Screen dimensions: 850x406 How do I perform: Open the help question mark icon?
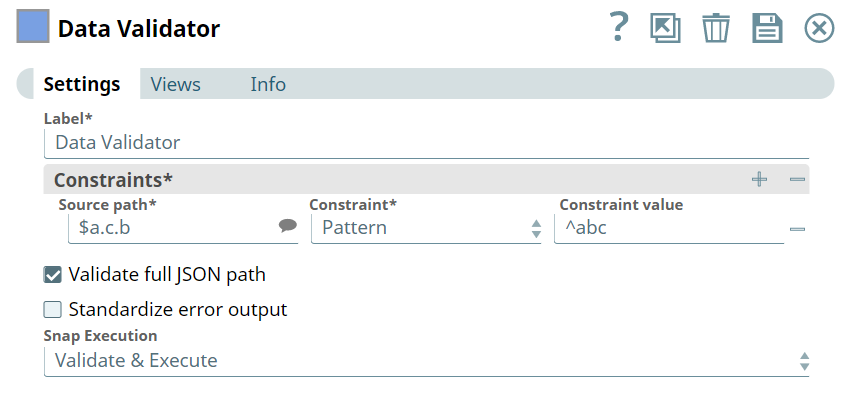click(619, 27)
